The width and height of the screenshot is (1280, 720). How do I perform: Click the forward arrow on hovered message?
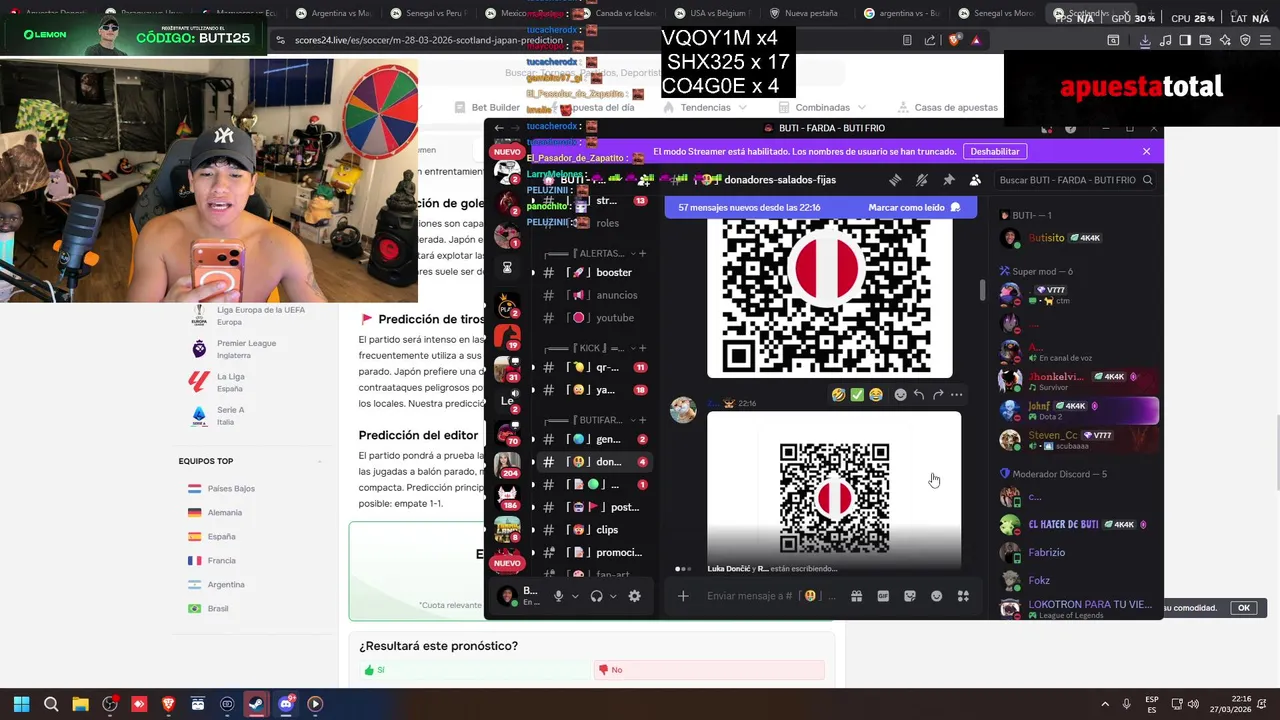938,395
